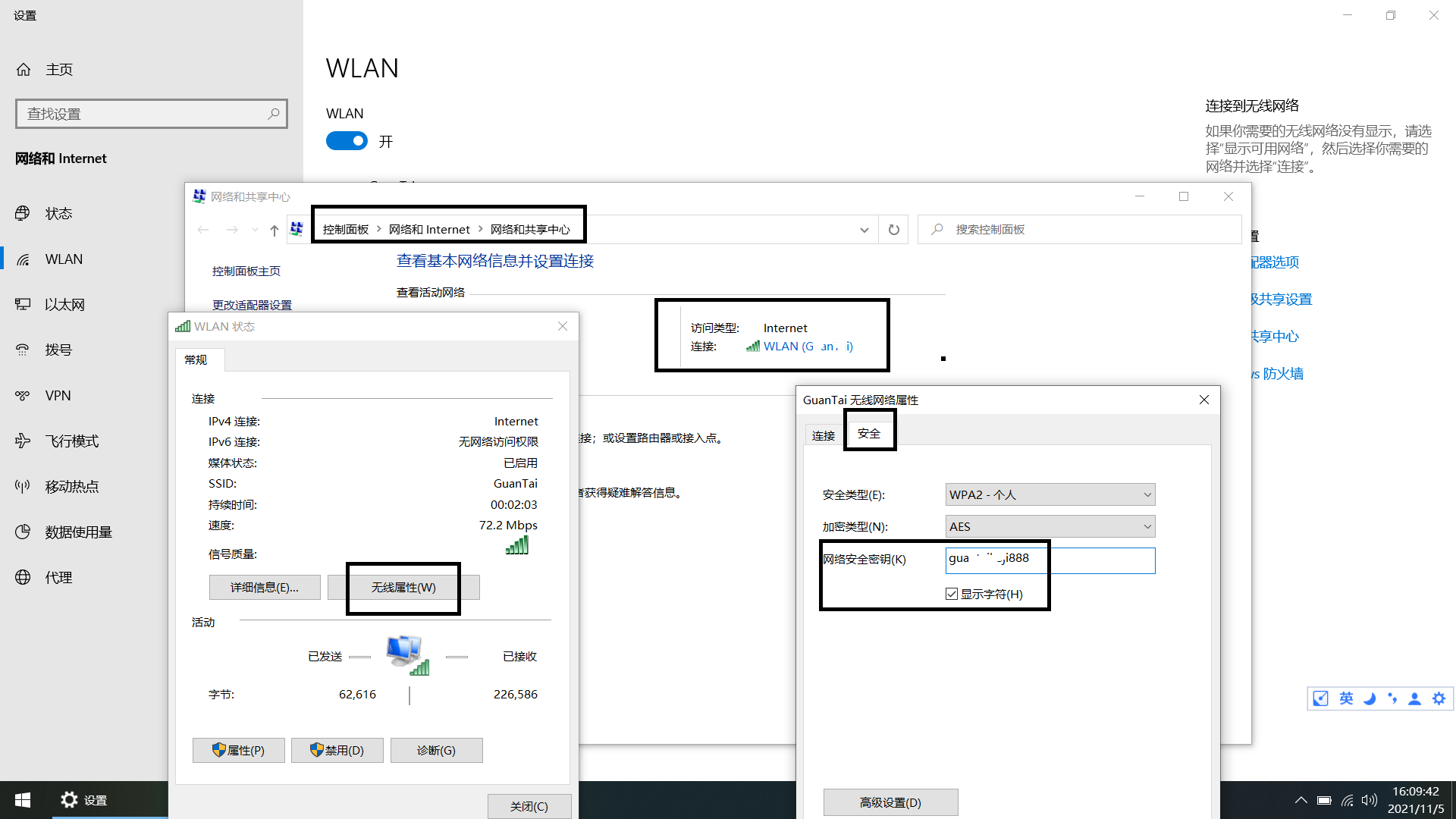Turn off the WLAN toggle switch
Image resolution: width=1456 pixels, height=819 pixels.
pyautogui.click(x=347, y=141)
